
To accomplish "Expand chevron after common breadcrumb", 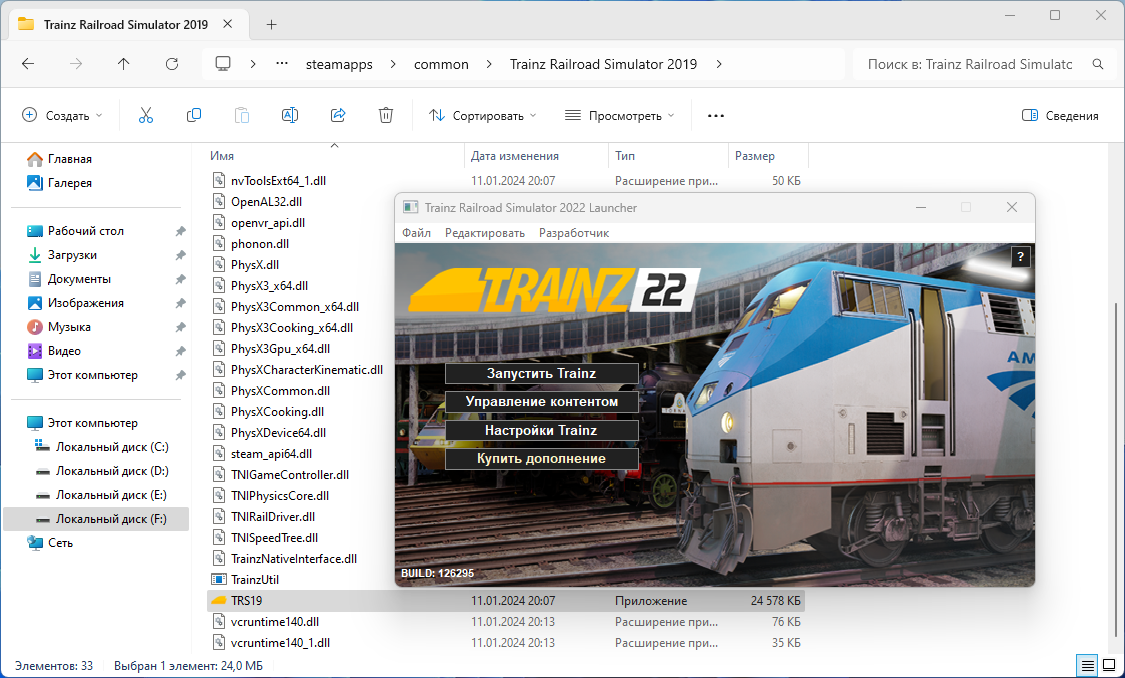I will (x=489, y=64).
